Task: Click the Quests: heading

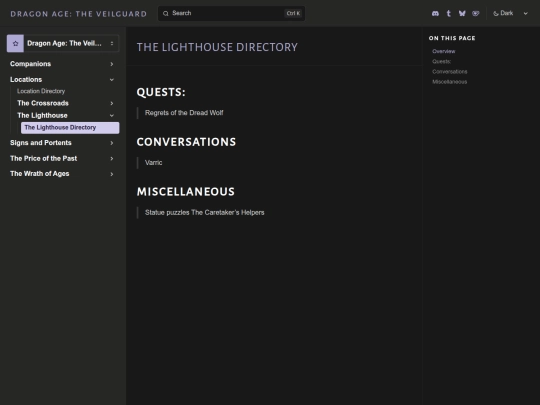Action: [161, 92]
